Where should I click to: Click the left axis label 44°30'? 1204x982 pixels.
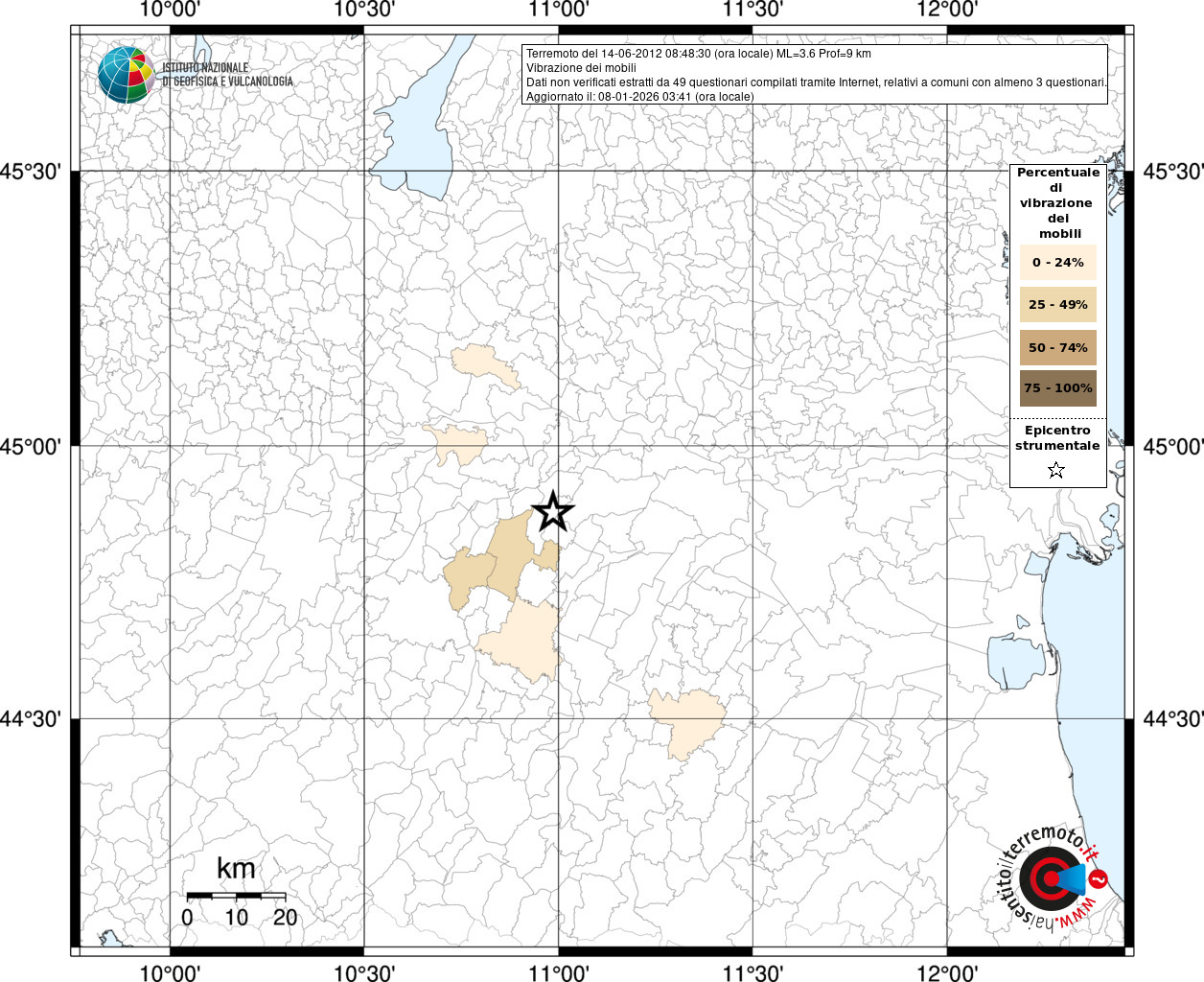pos(31,719)
